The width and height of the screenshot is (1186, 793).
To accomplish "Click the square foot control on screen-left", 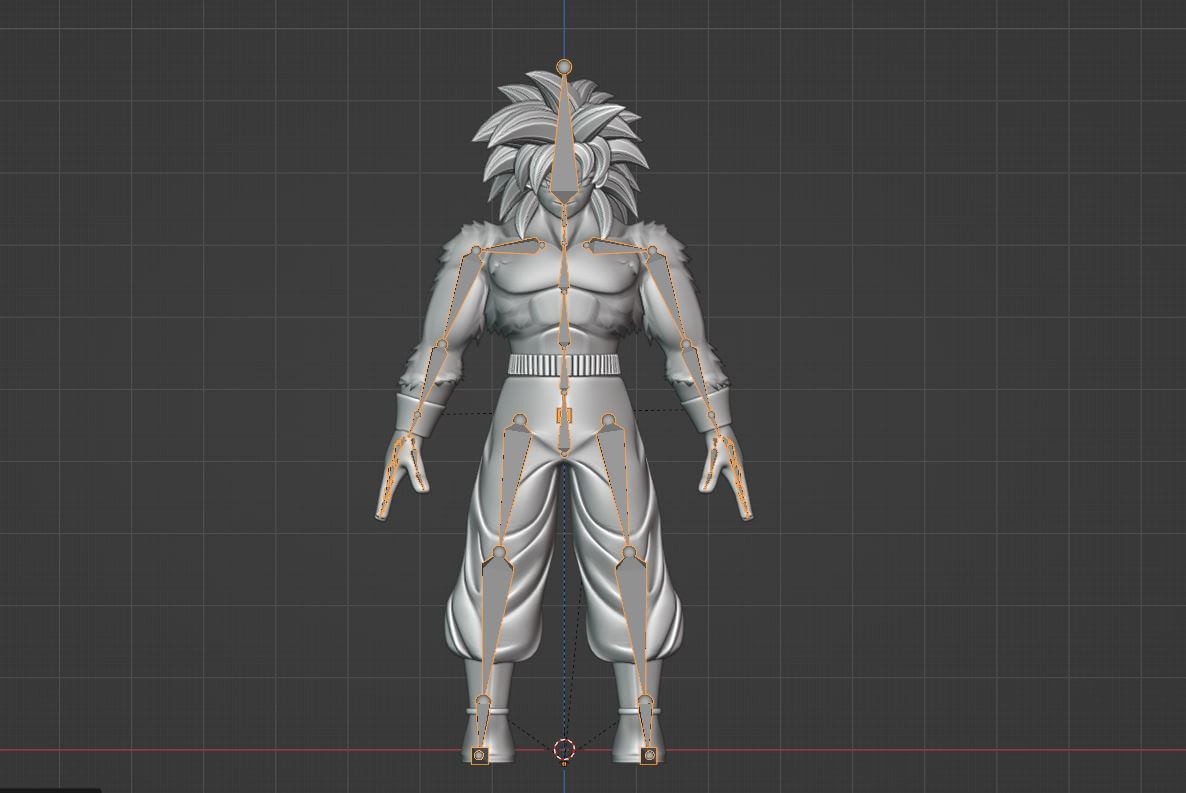I will (480, 755).
